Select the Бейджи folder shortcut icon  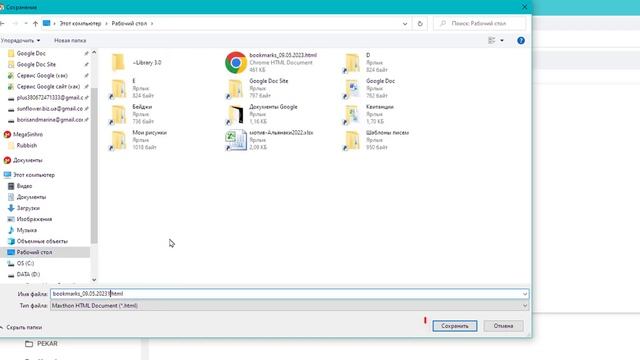pos(118,115)
